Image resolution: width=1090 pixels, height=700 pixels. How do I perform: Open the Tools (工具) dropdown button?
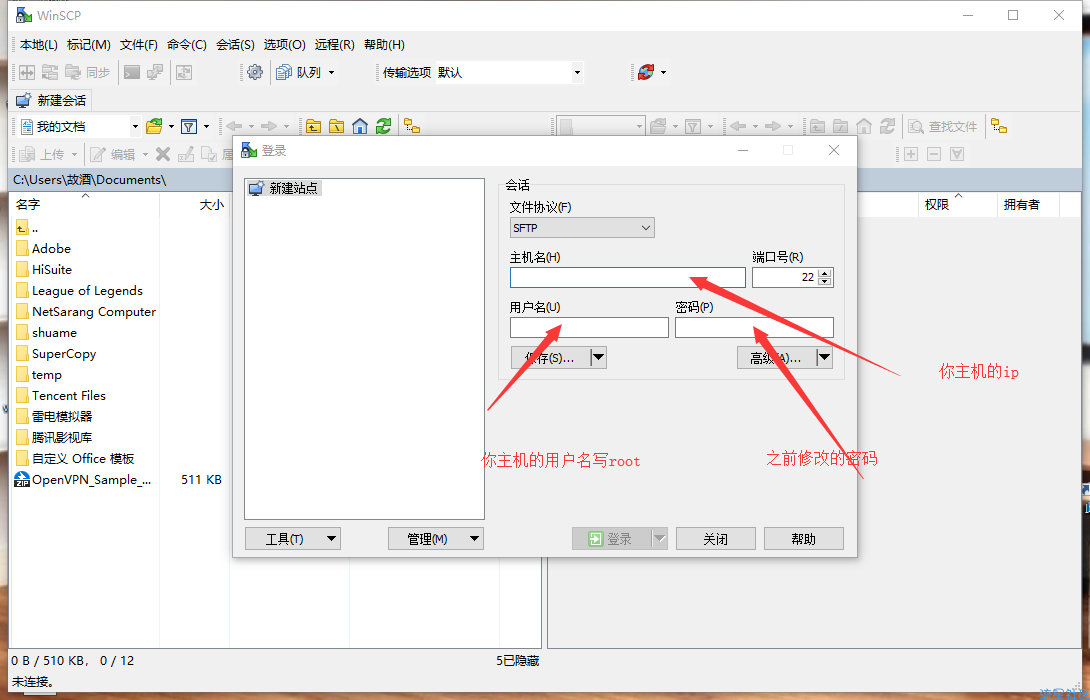(x=293, y=539)
